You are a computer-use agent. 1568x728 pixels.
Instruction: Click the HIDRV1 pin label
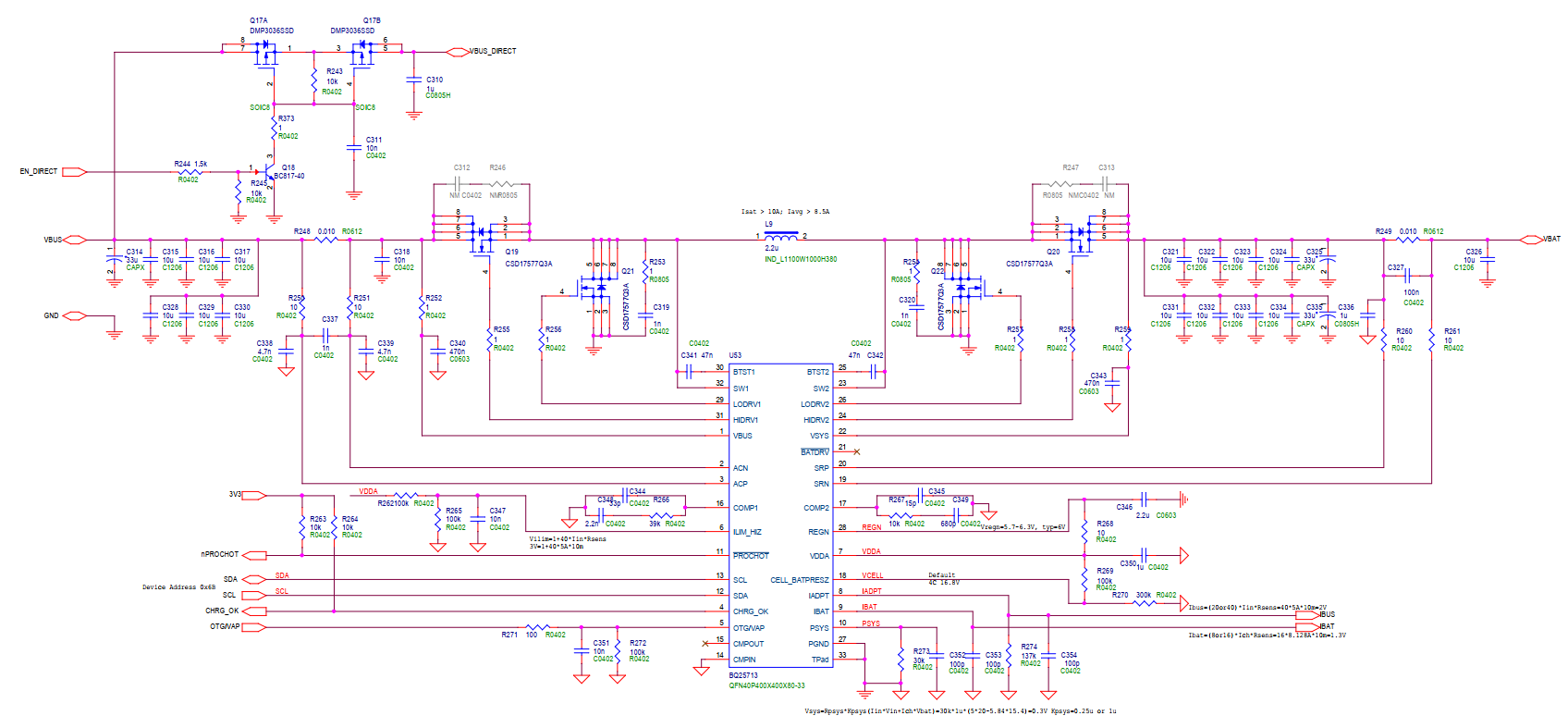[x=745, y=420]
